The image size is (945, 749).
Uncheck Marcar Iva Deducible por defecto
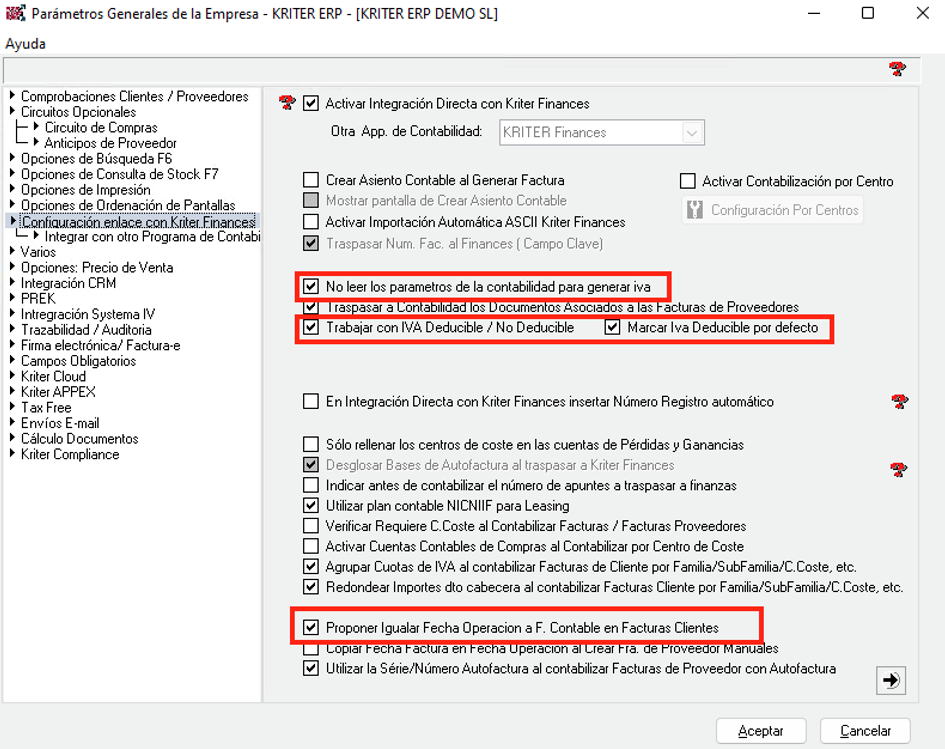point(612,327)
